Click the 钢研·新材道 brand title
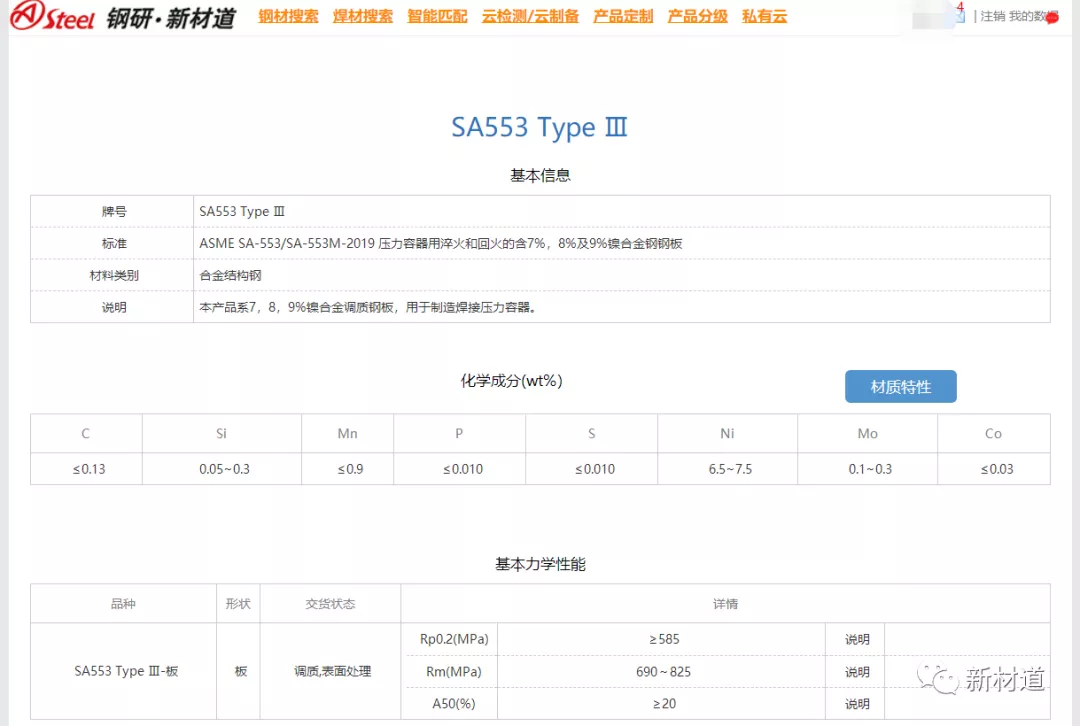The width and height of the screenshot is (1080, 726). tap(171, 18)
